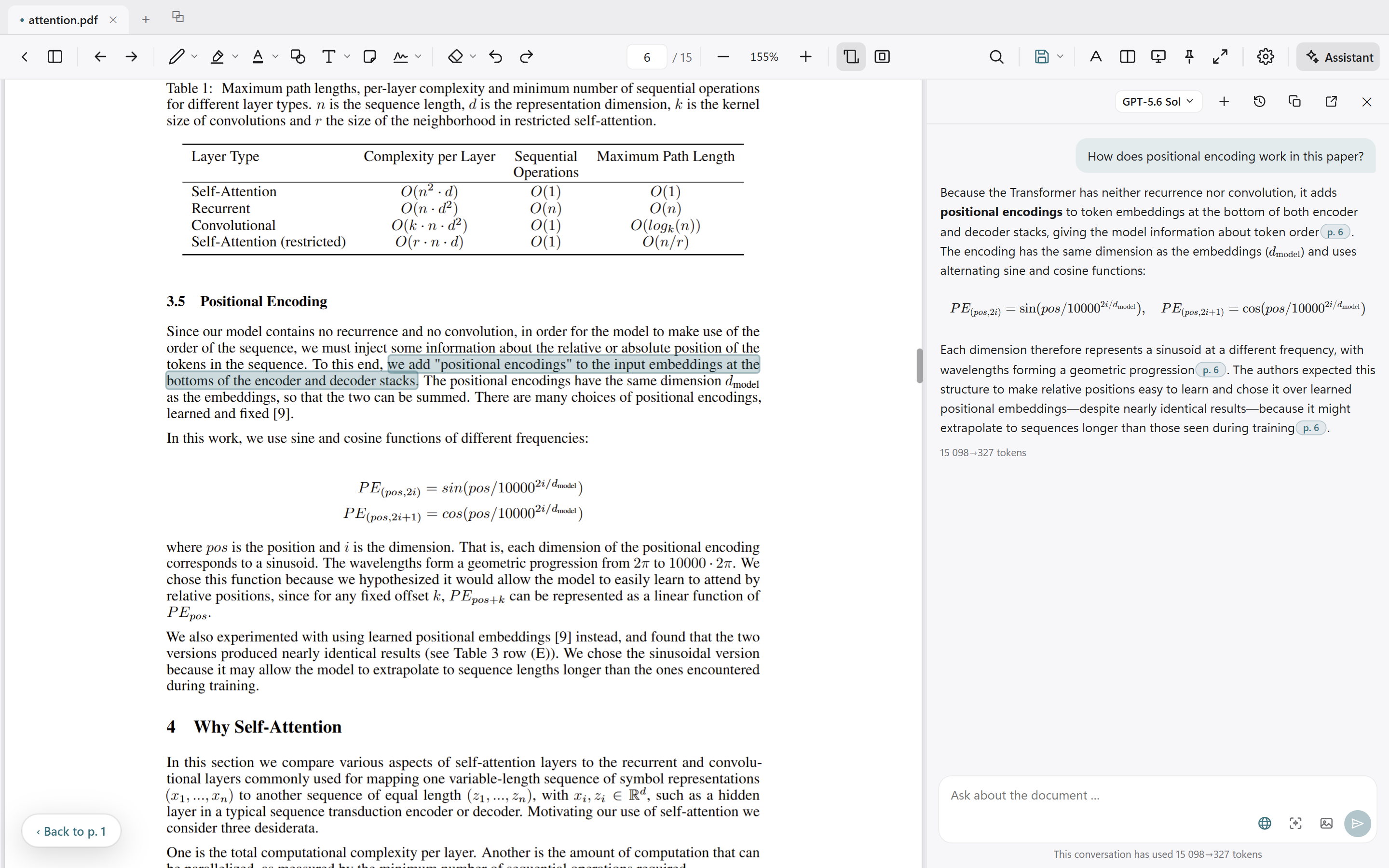Start presentation mode
This screenshot has height=868, width=1389.
pos(1158,56)
